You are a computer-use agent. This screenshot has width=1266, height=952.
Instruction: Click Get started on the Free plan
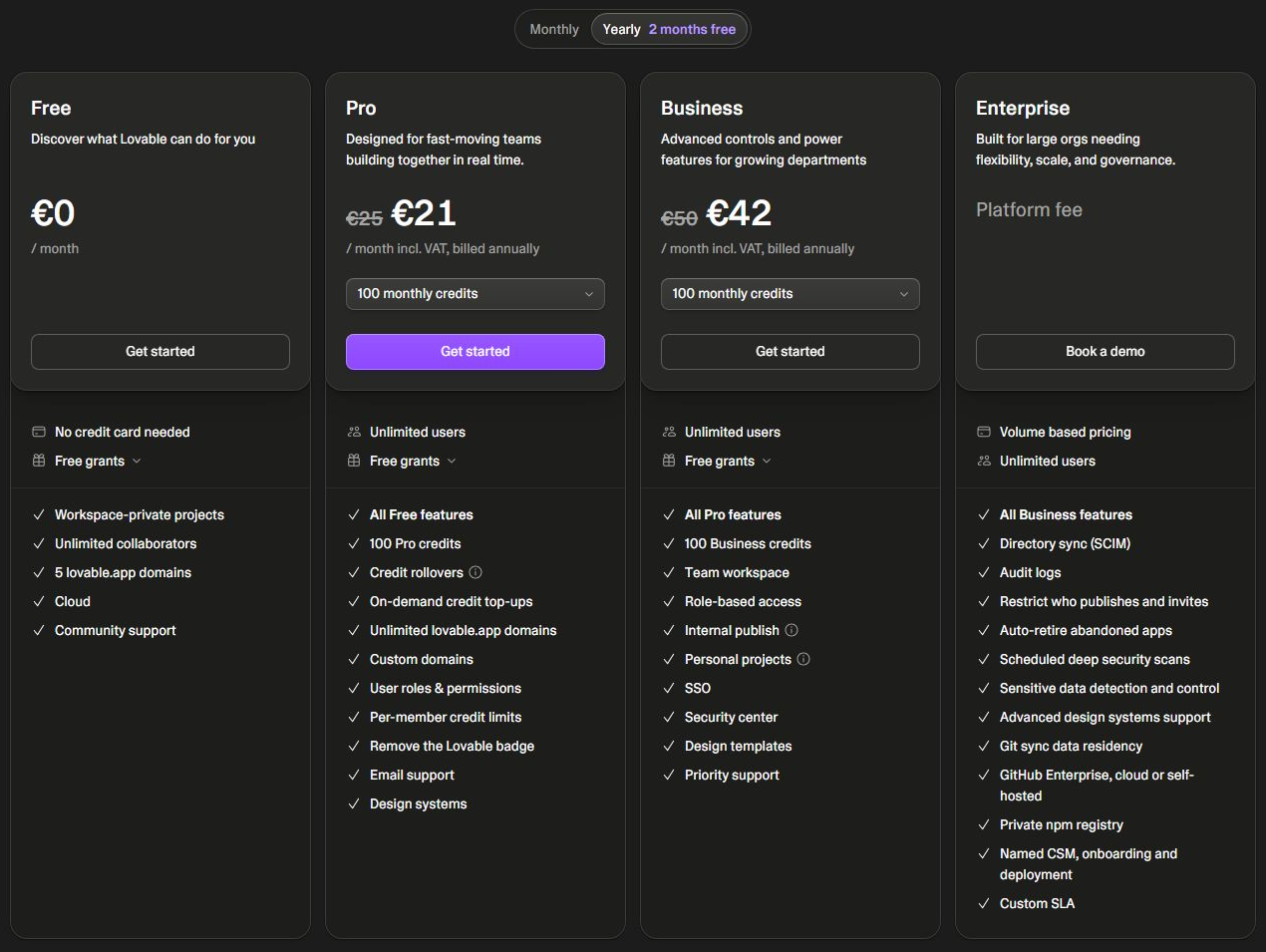(x=160, y=352)
